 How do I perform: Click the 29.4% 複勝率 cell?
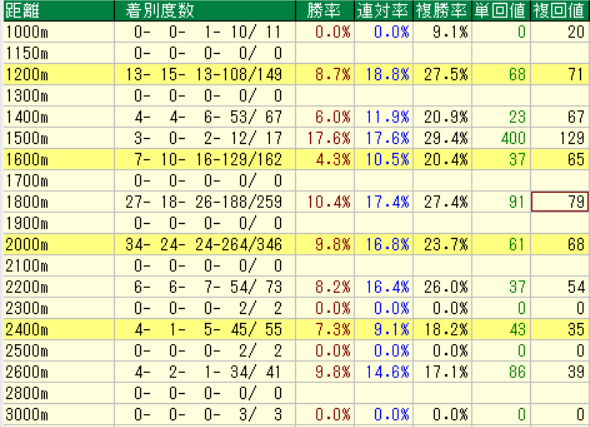(x=442, y=138)
